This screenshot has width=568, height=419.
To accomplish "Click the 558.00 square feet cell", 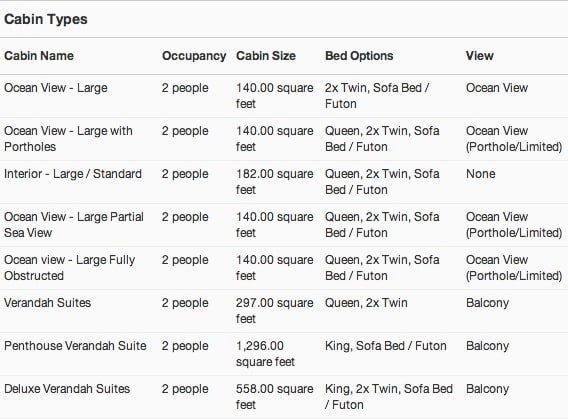I will 275,397.
